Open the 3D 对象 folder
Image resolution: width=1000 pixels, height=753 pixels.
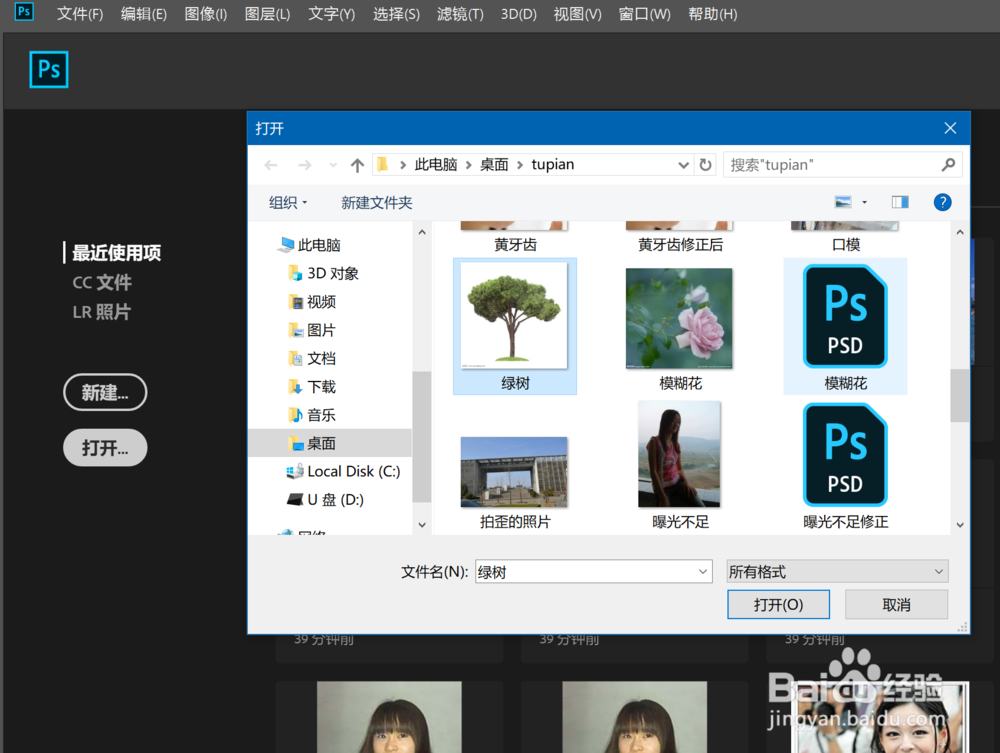323,274
